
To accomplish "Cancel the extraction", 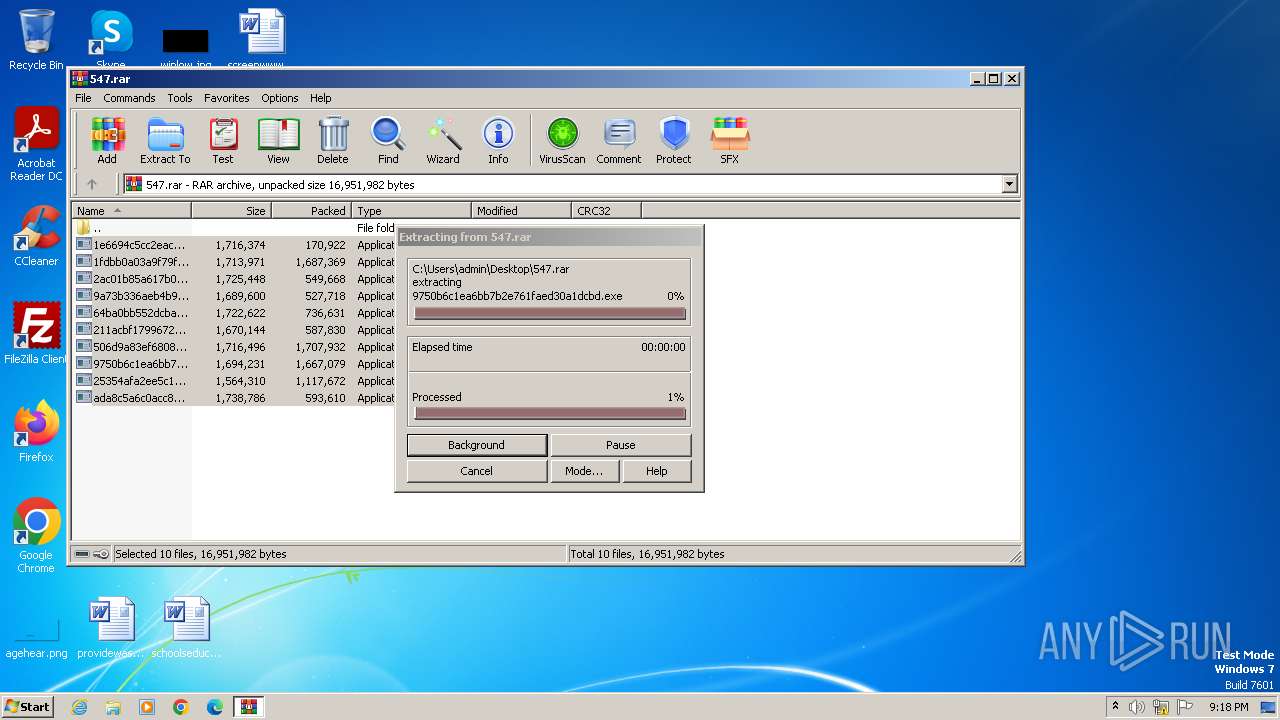I will point(477,471).
